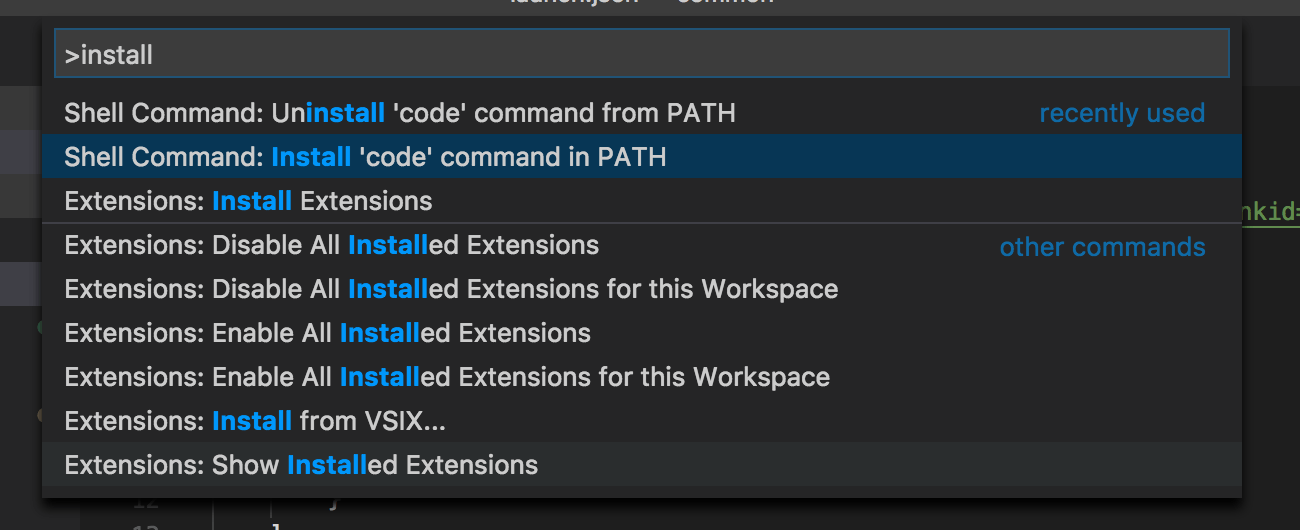Open Extensions: Show Installed Extensions

coord(301,465)
